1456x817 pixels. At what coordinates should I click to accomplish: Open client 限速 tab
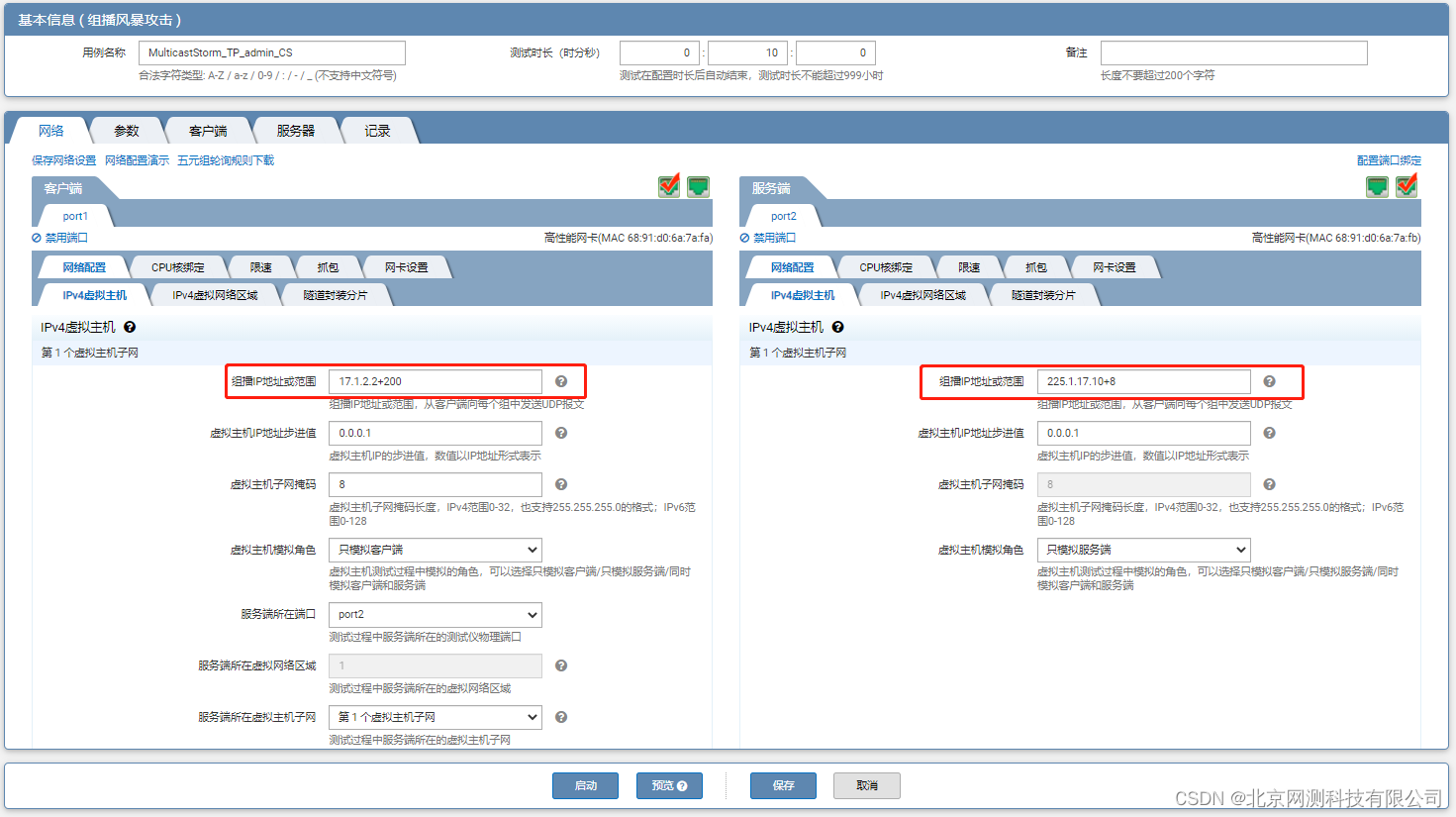[261, 267]
